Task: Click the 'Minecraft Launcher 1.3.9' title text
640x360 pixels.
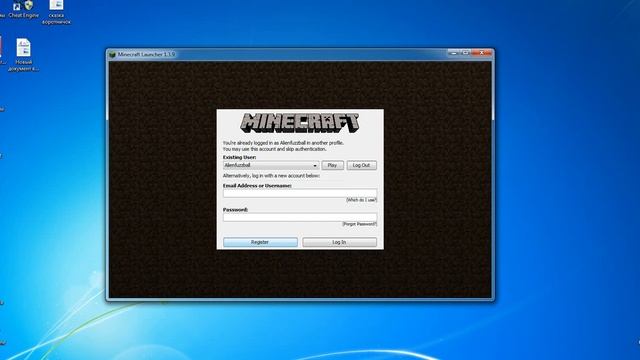Action: click(x=147, y=54)
